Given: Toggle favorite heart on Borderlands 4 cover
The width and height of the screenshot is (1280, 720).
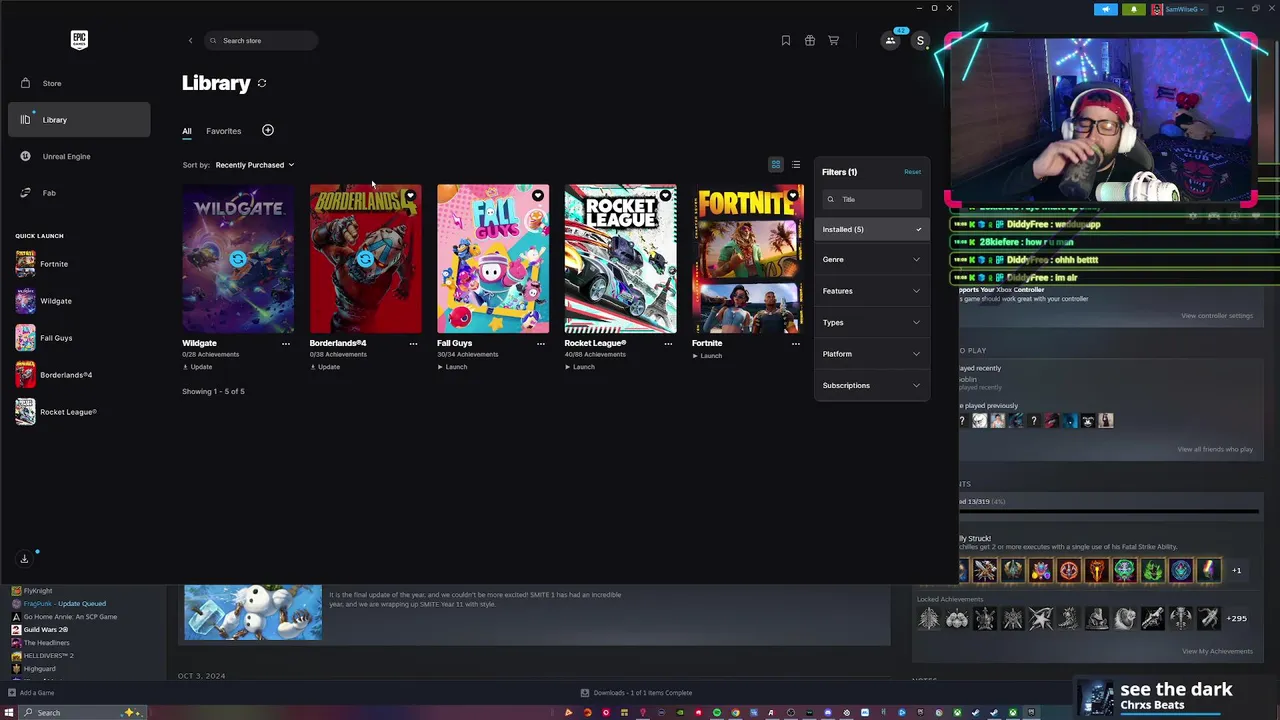Looking at the screenshot, I should pyautogui.click(x=411, y=196).
